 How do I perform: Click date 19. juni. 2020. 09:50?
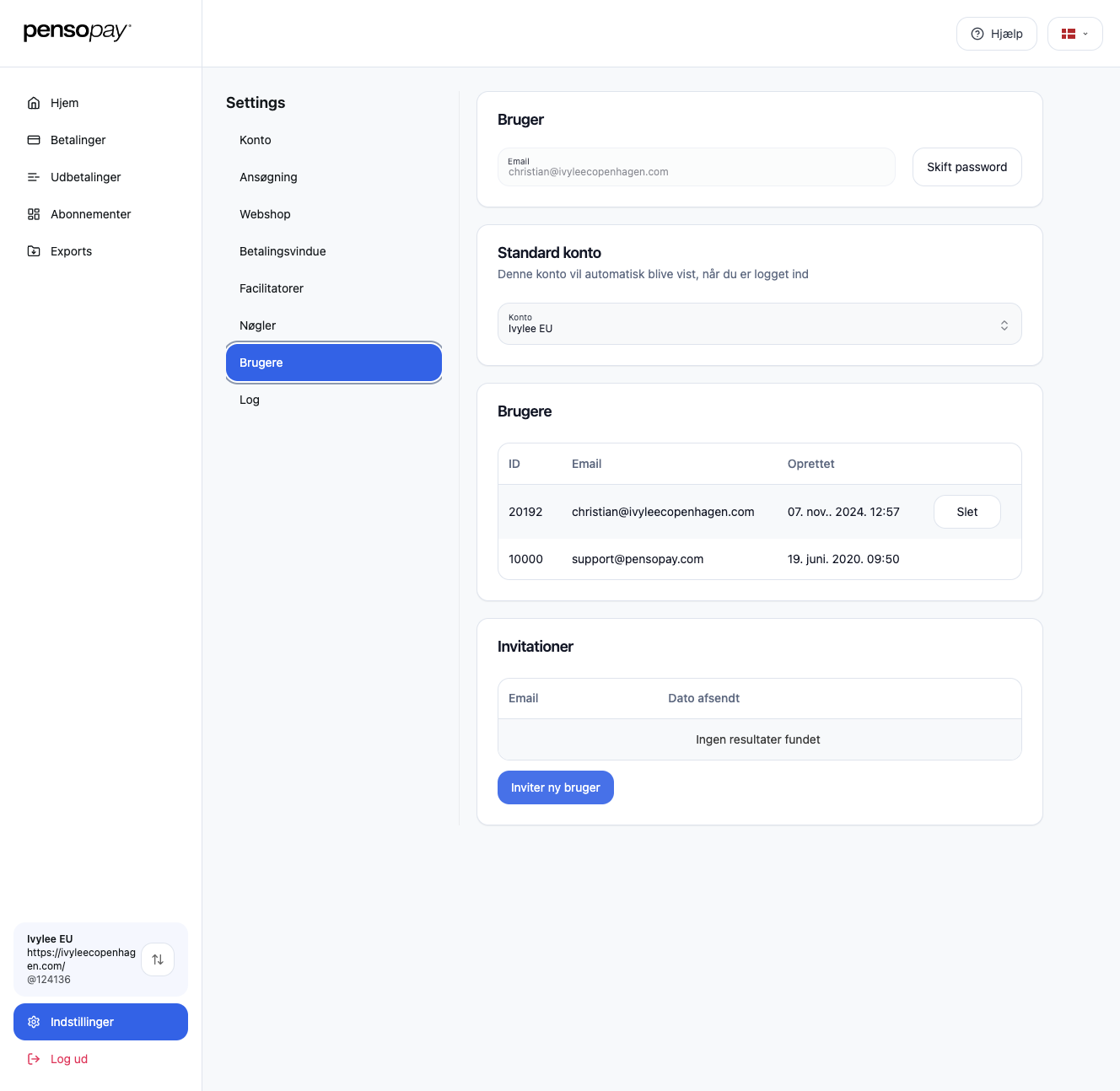point(843,559)
